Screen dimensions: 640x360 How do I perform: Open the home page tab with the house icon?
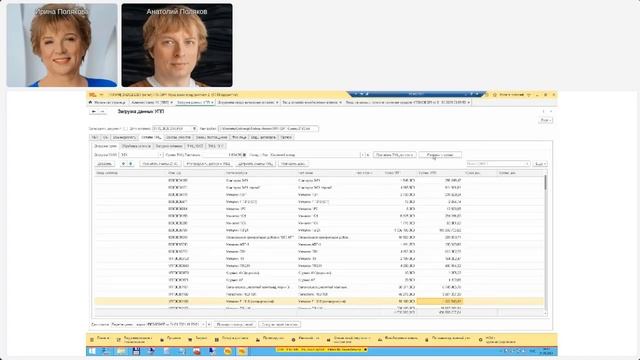tap(107, 102)
